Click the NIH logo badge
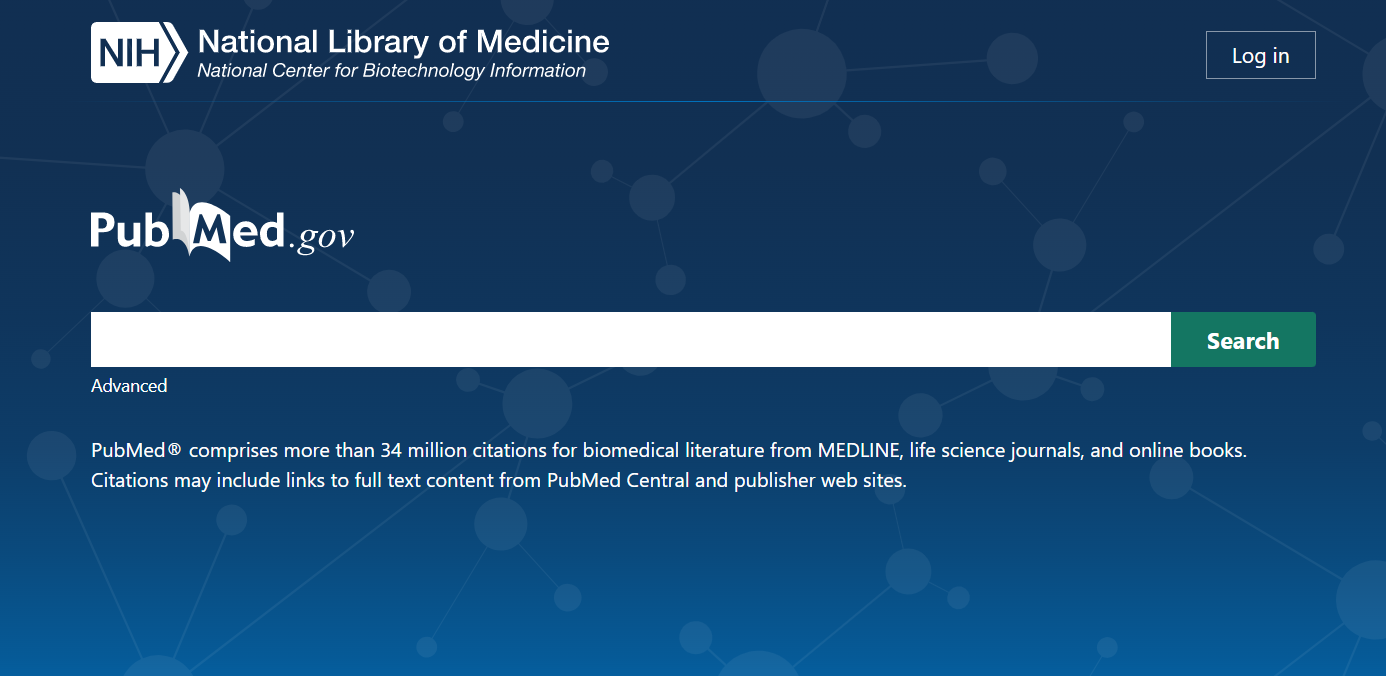The height and width of the screenshot is (685, 1386). click(x=138, y=52)
